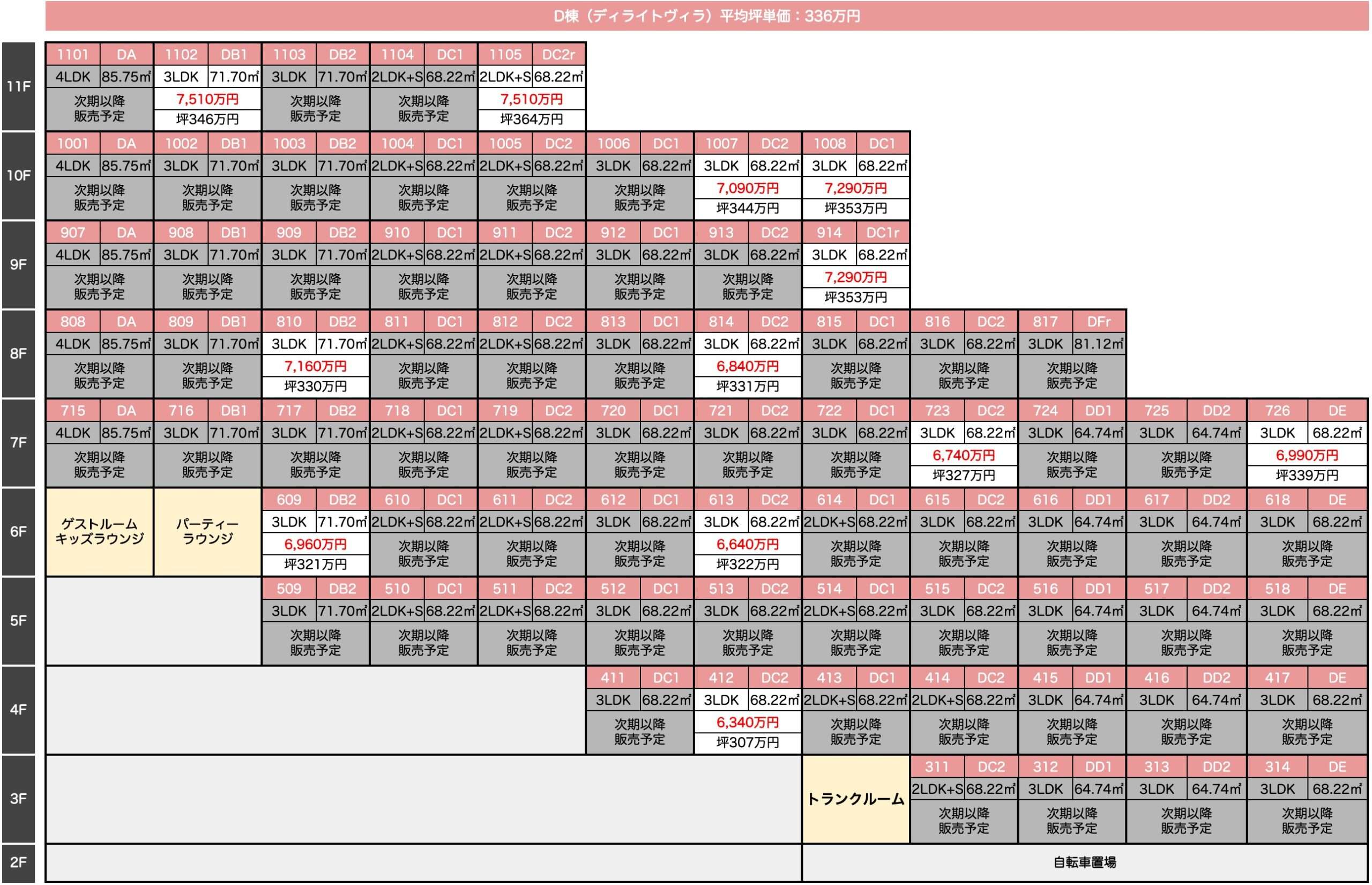Click unit number 723
The image size is (1372, 885).
pos(937,411)
